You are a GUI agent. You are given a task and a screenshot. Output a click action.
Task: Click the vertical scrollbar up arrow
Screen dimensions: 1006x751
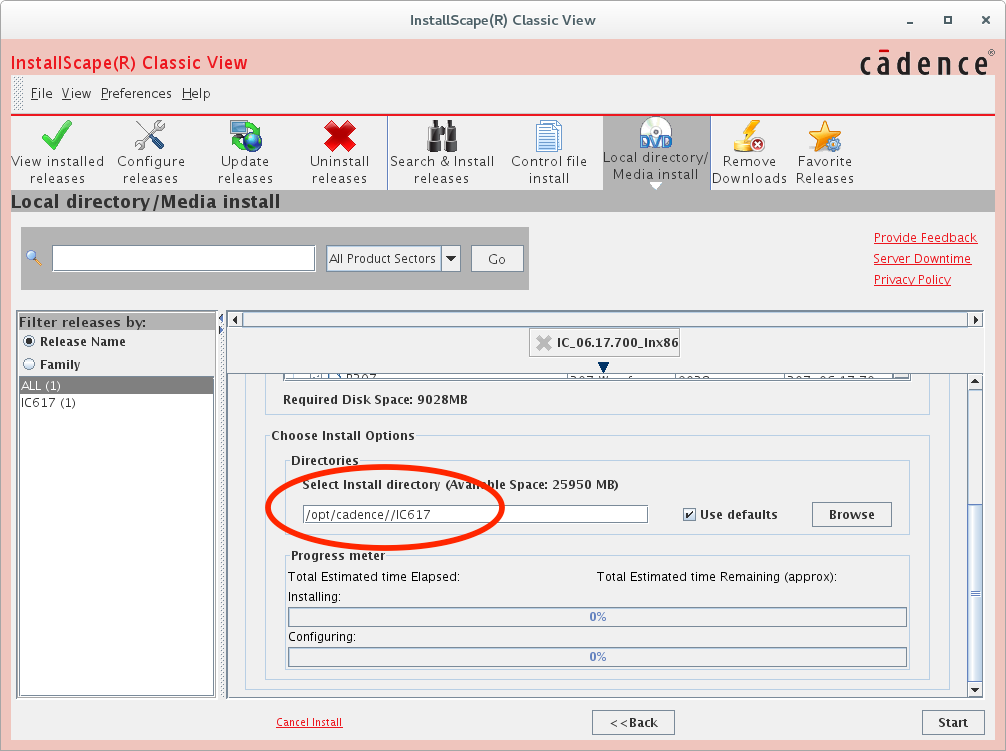975,382
